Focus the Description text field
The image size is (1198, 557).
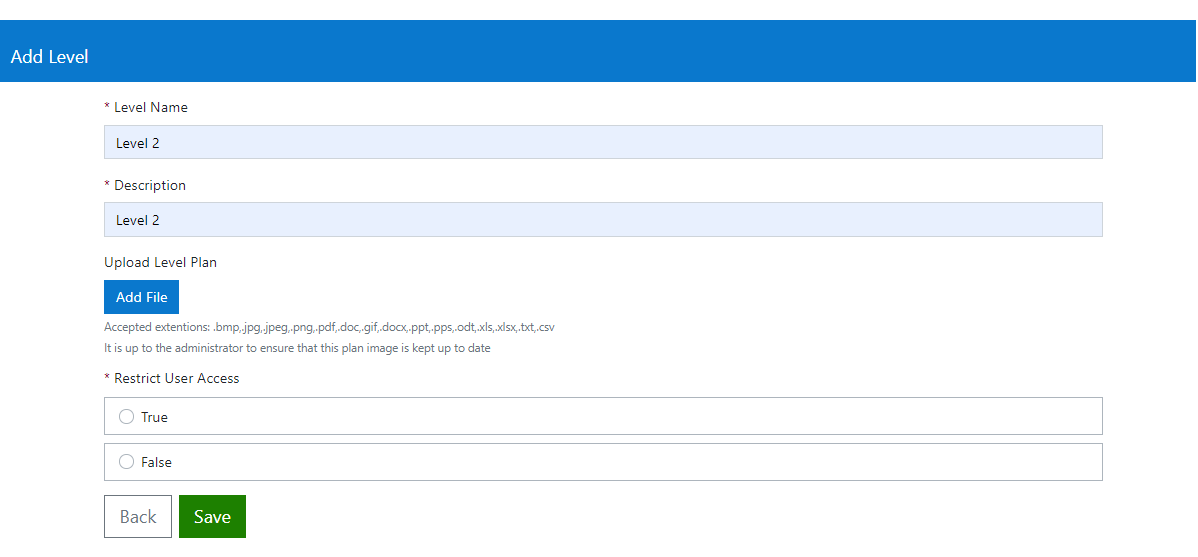pyautogui.click(x=602, y=220)
